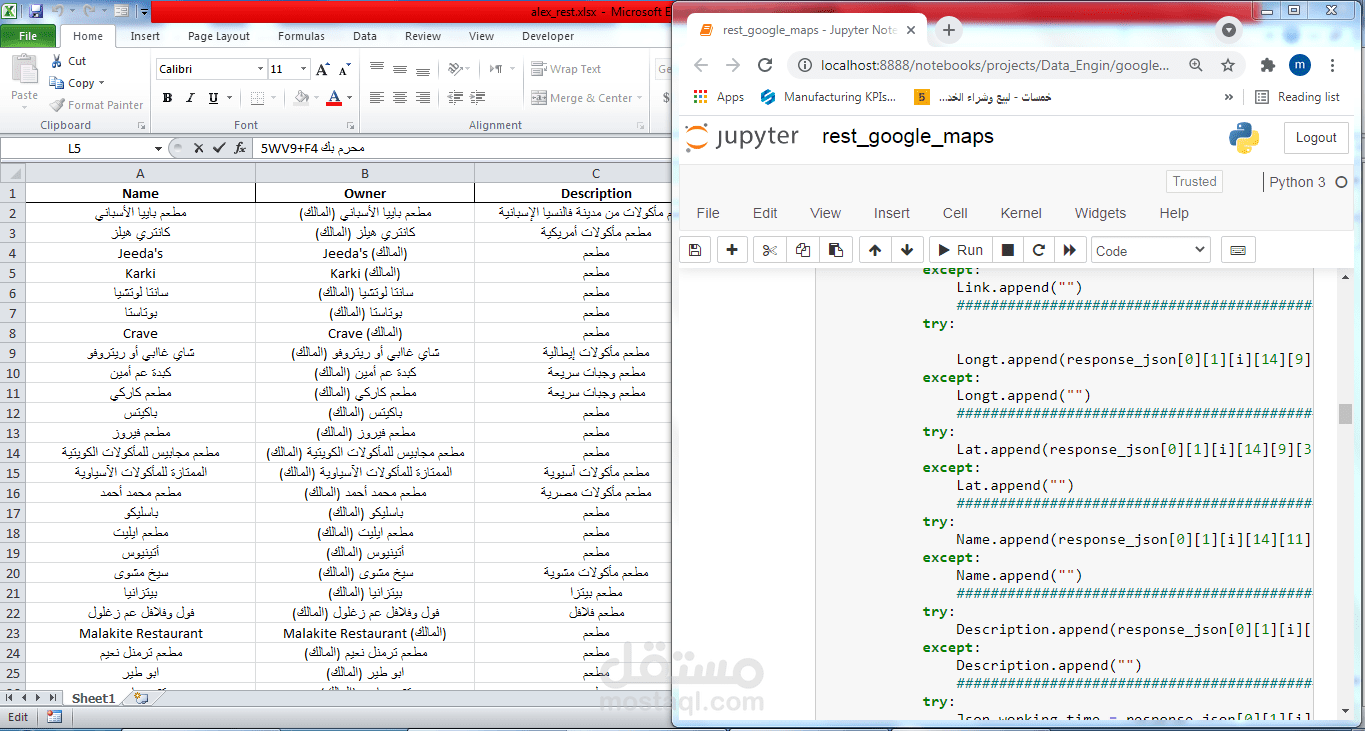Restart the kernel with circular arrow icon
This screenshot has width=1365, height=731.
[x=1039, y=250]
